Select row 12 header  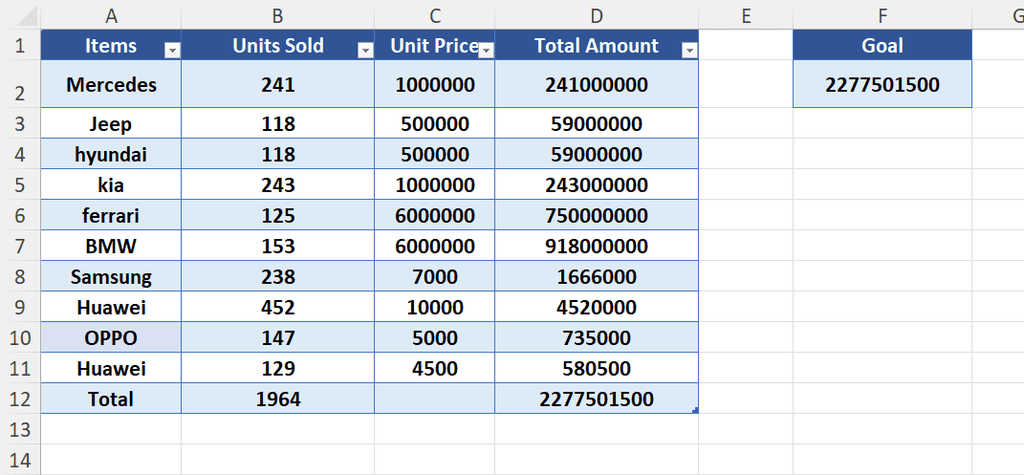pos(20,399)
